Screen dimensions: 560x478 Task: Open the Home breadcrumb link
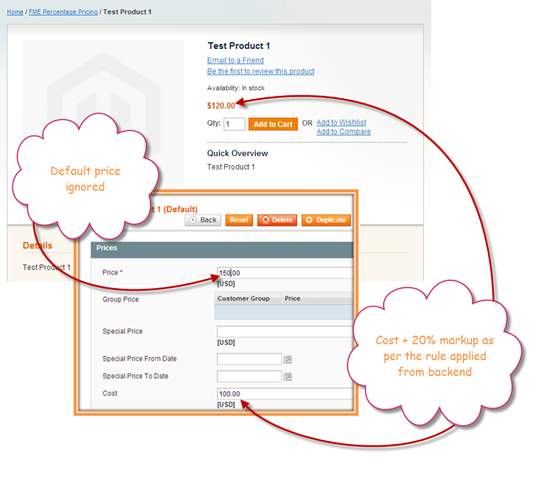coord(15,12)
